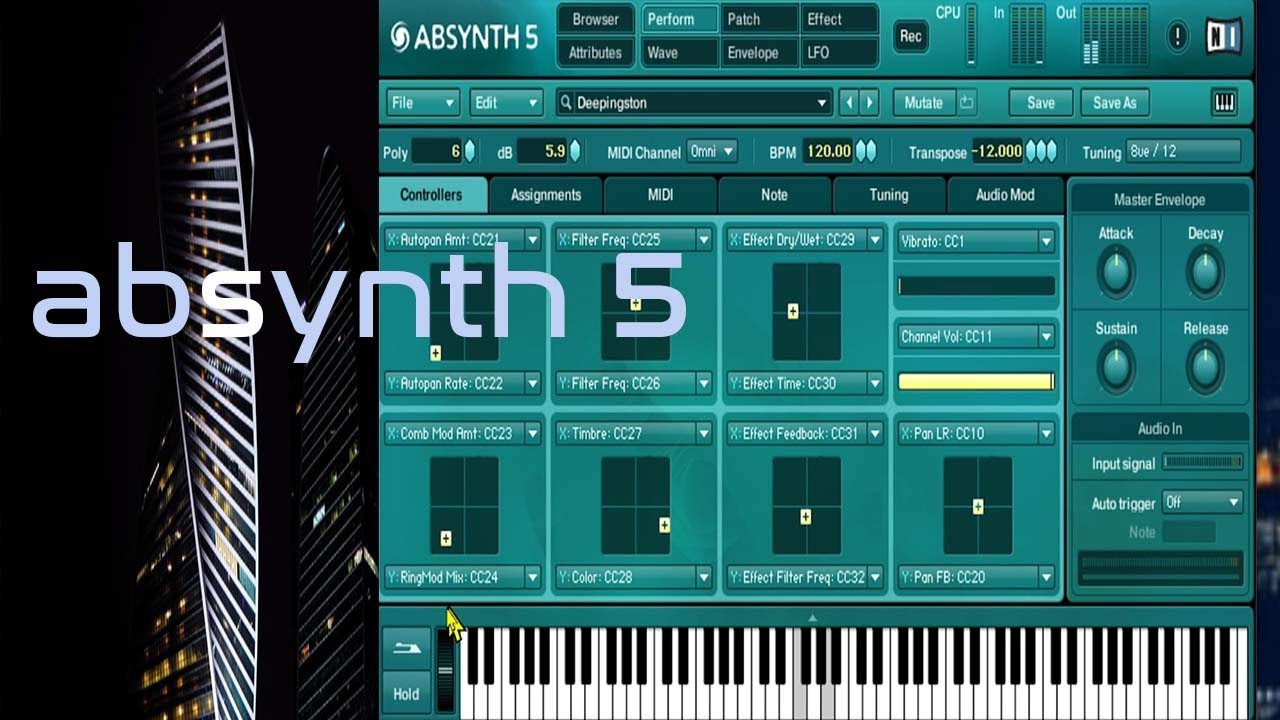Switch to the Browser page
The width and height of the screenshot is (1280, 720).
coord(595,19)
